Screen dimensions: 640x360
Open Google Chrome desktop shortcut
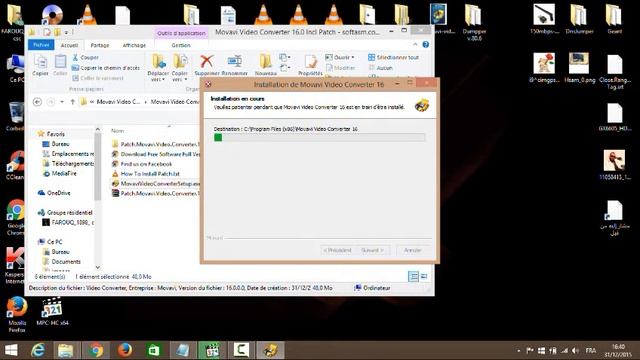[16, 218]
